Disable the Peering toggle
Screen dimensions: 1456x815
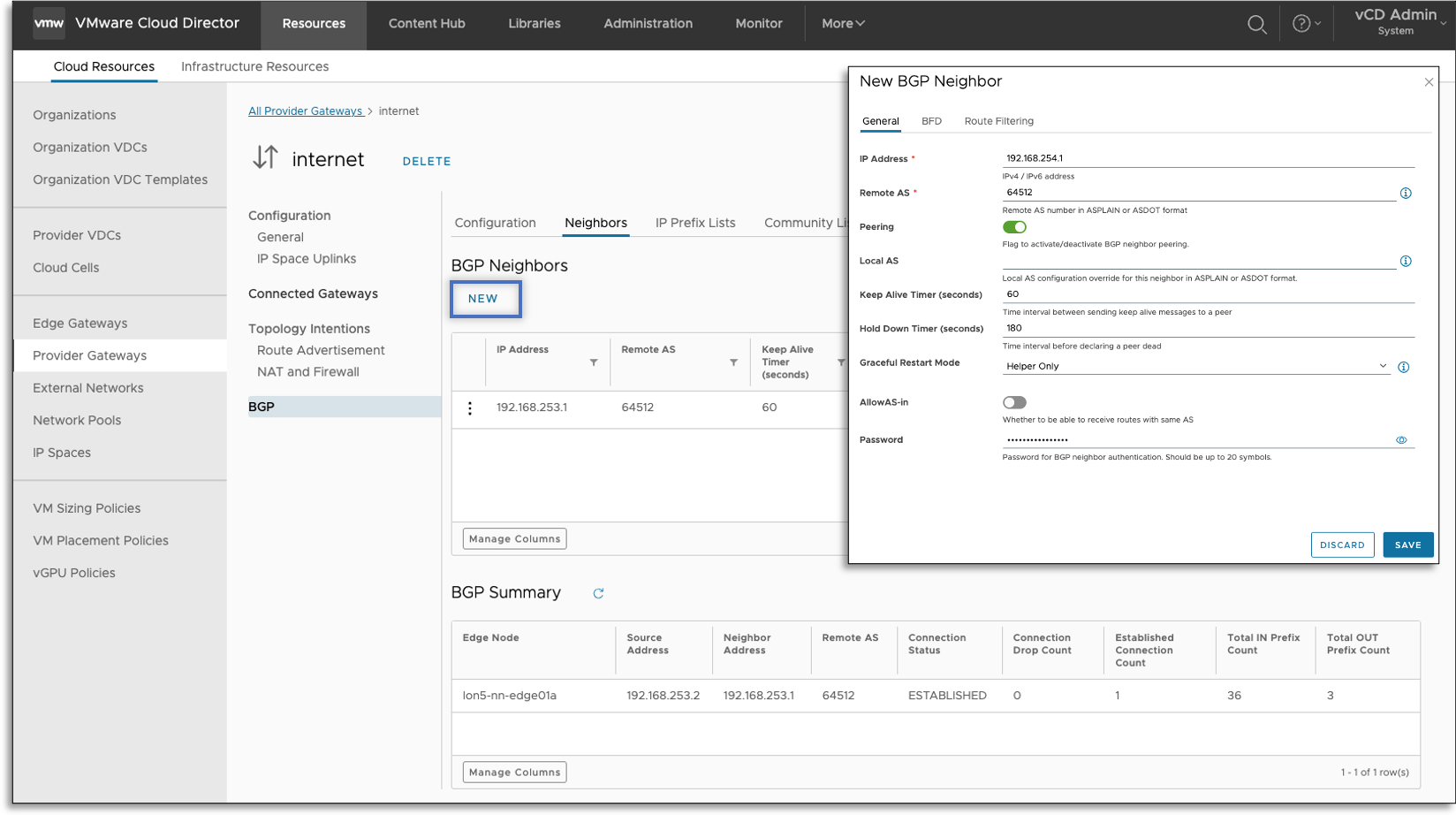click(x=1014, y=227)
